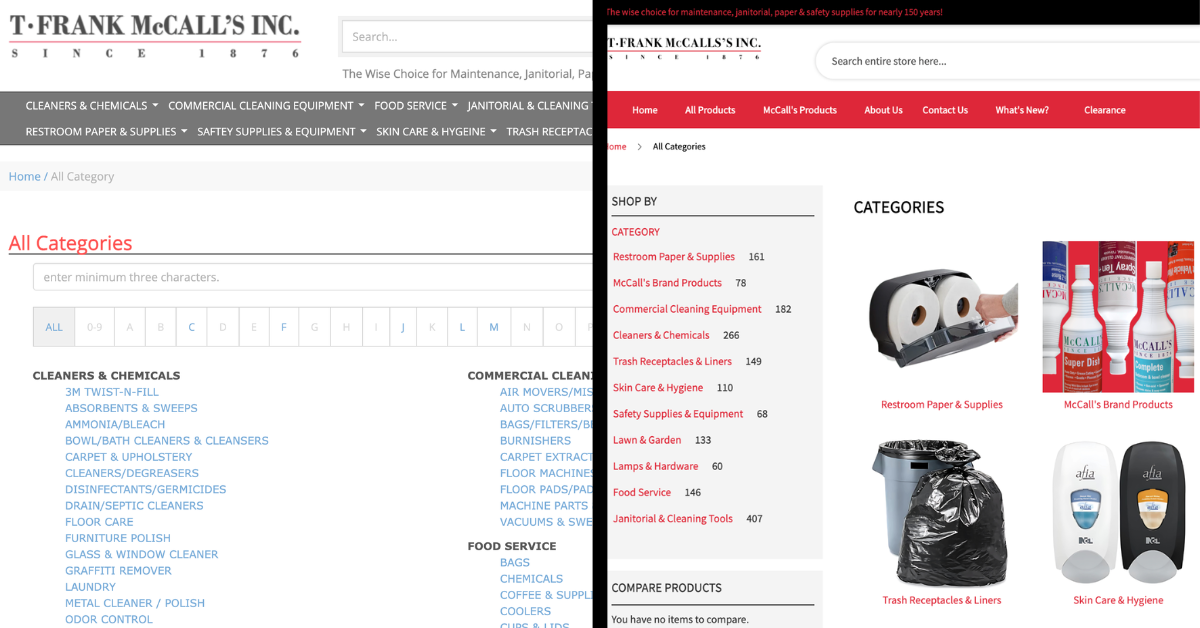Expand the Restroom Paper & Supplies dropdown menu

[106, 131]
